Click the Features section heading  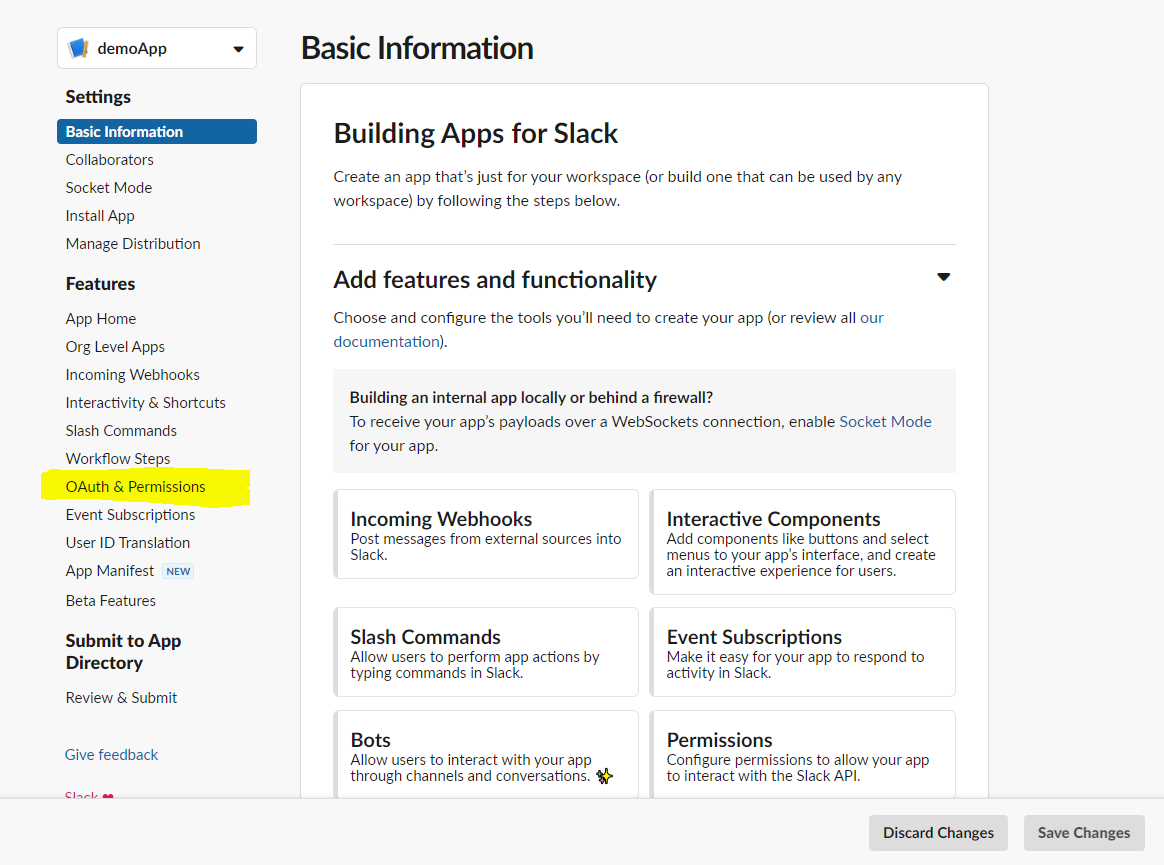point(100,284)
